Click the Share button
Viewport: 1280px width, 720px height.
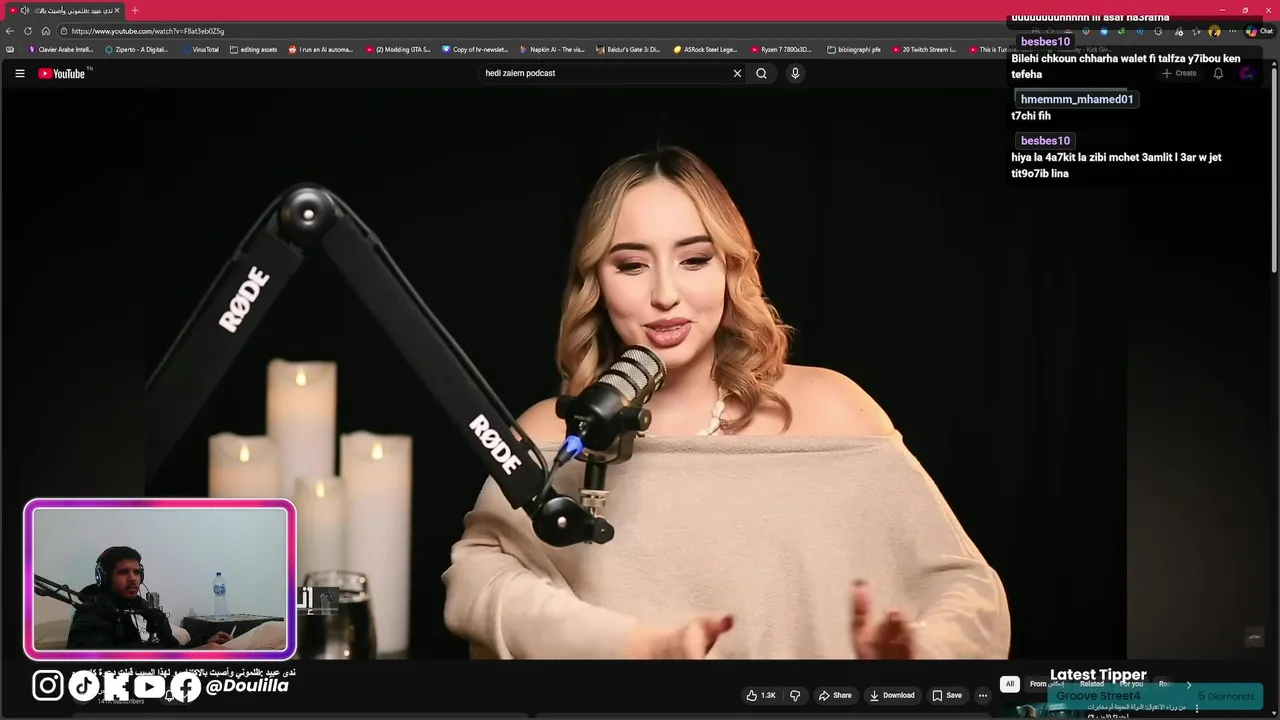coord(835,695)
